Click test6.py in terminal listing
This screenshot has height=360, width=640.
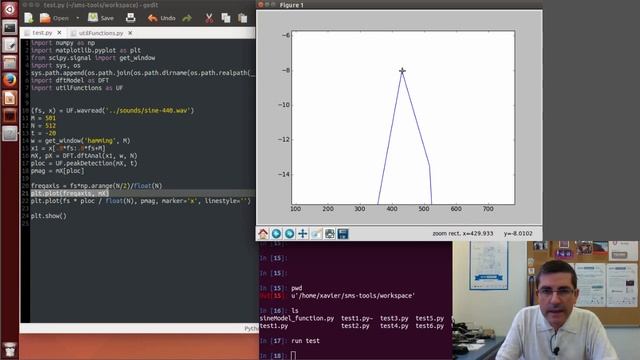430,326
